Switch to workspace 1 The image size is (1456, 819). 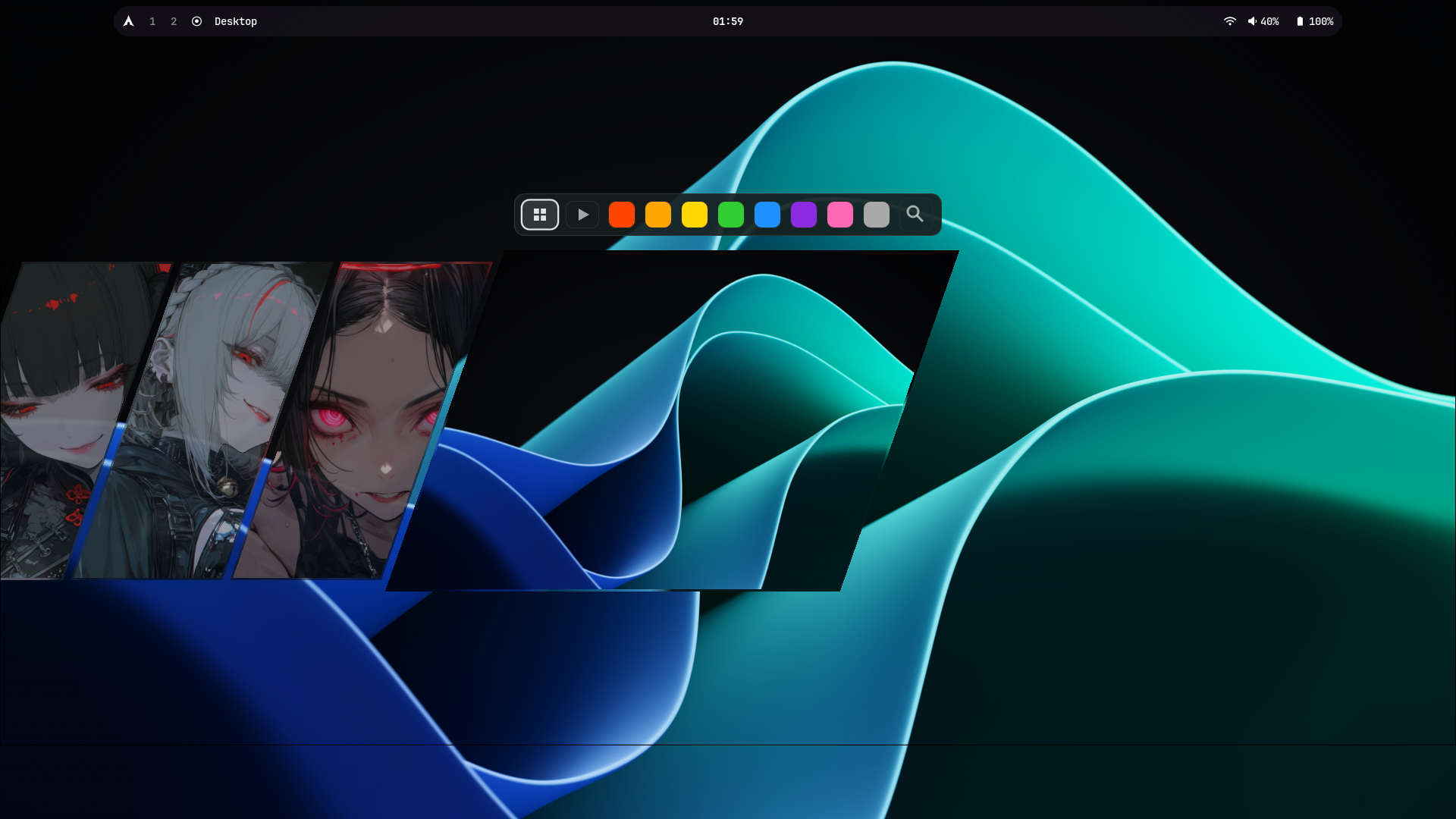tap(152, 21)
